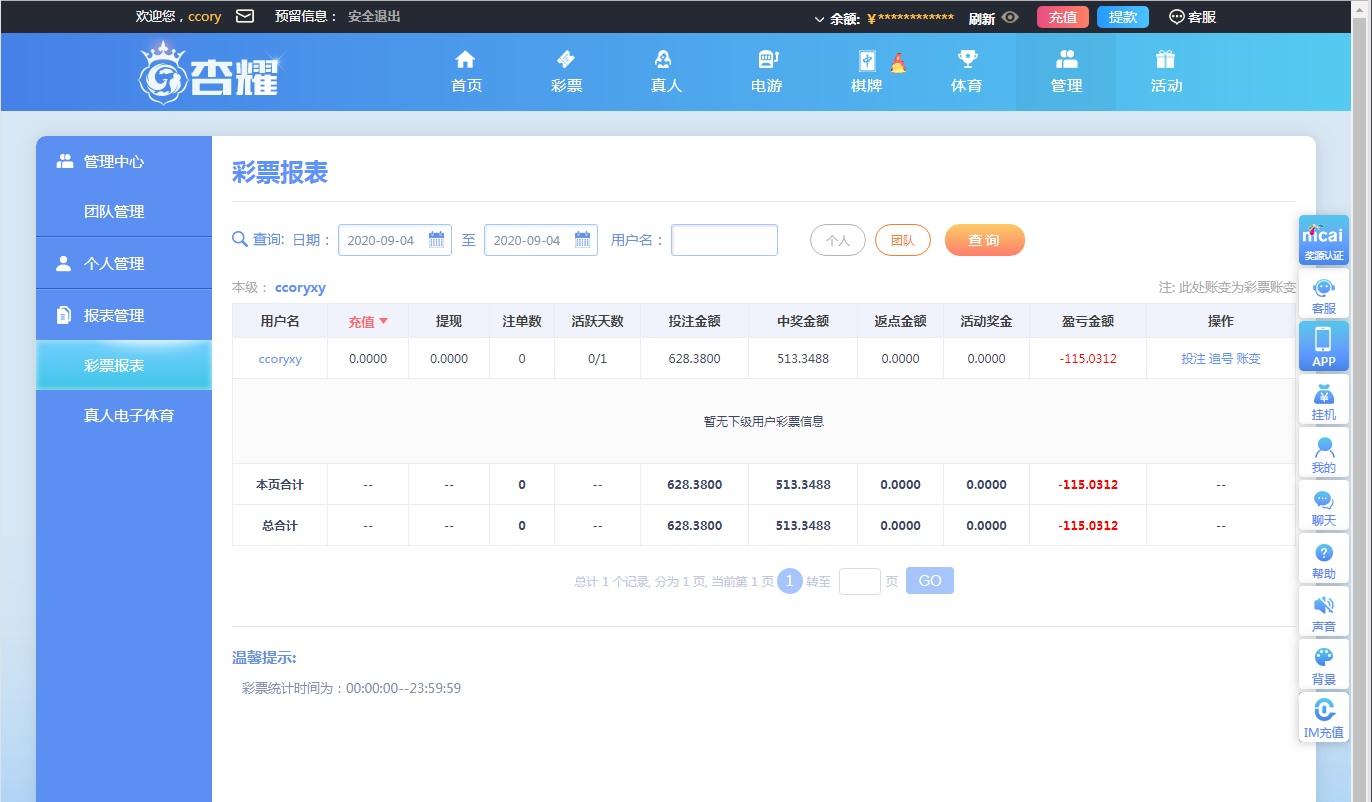Image resolution: width=1372 pixels, height=802 pixels.
Task: Open the 聊天 chat bubble icon
Action: pyautogui.click(x=1323, y=505)
